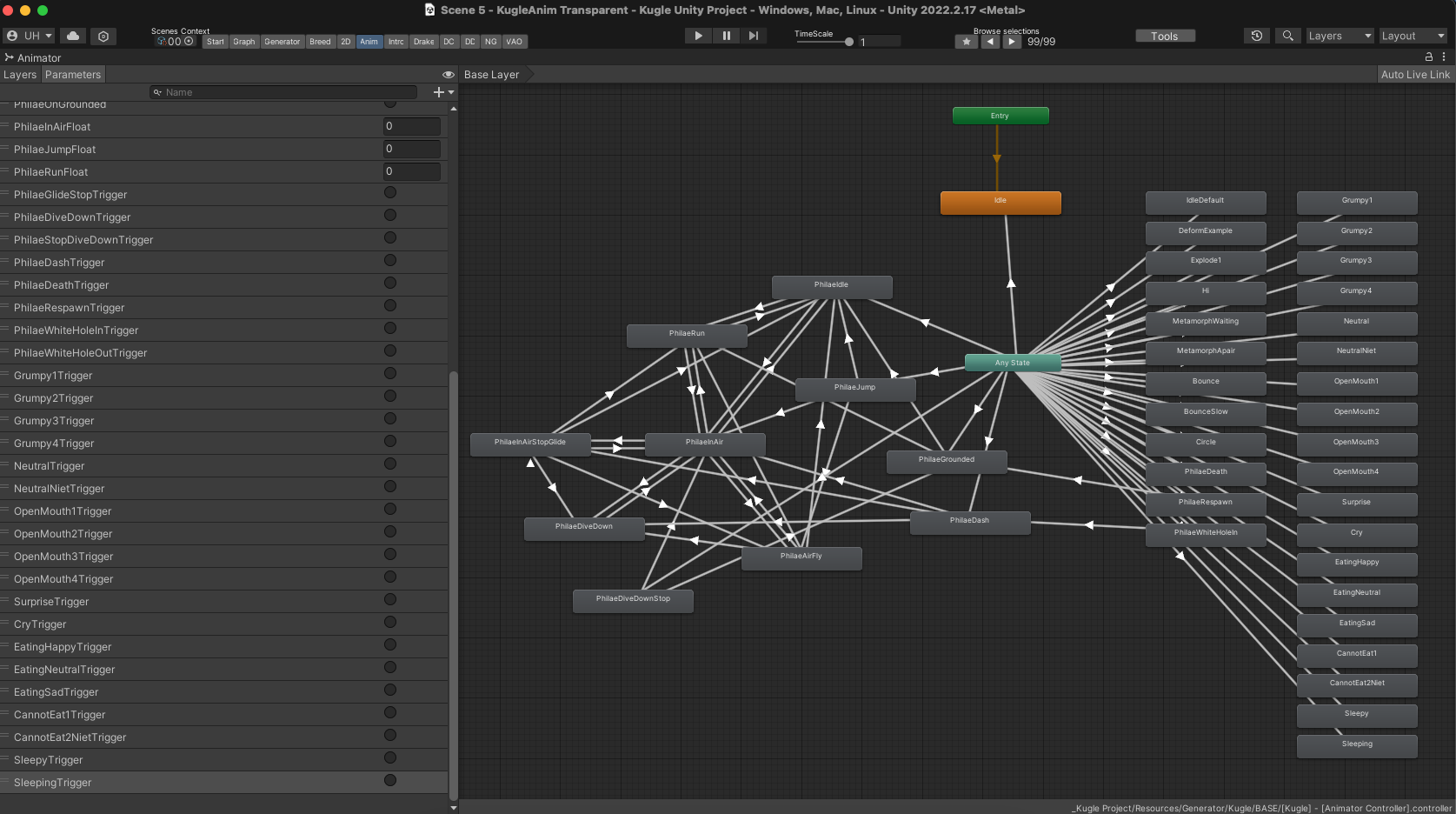This screenshot has width=1456, height=814.
Task: Click the Step forward button
Action: pos(754,36)
